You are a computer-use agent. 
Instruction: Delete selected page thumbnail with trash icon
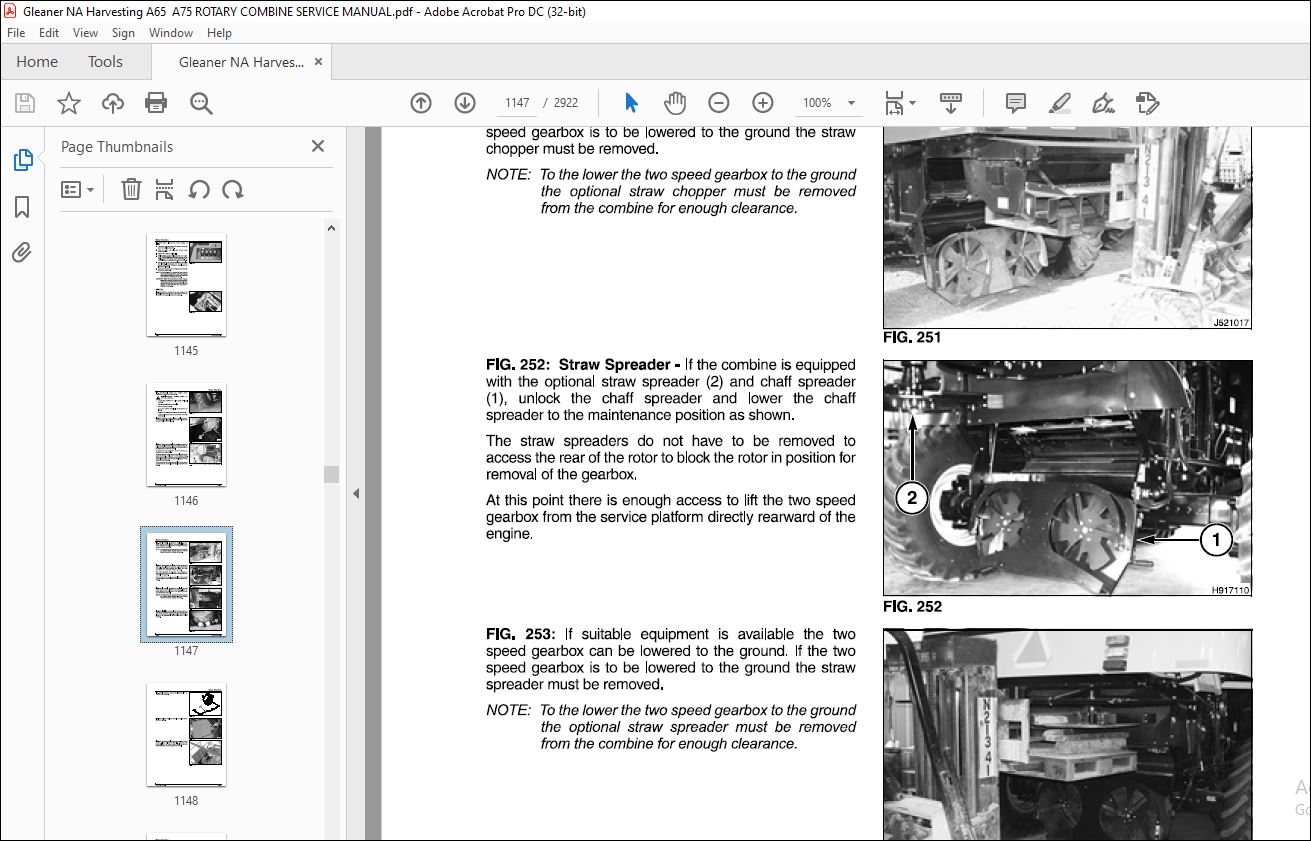coord(131,189)
